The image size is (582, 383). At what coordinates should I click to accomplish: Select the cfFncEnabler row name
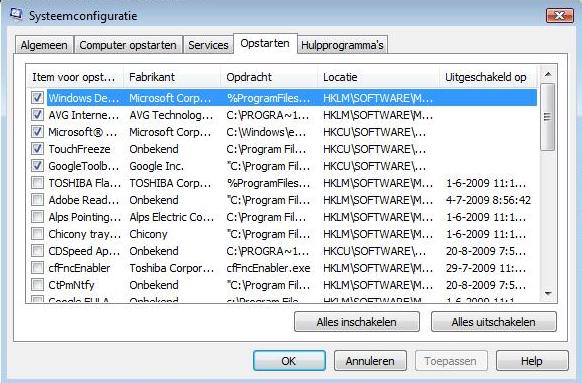79,268
